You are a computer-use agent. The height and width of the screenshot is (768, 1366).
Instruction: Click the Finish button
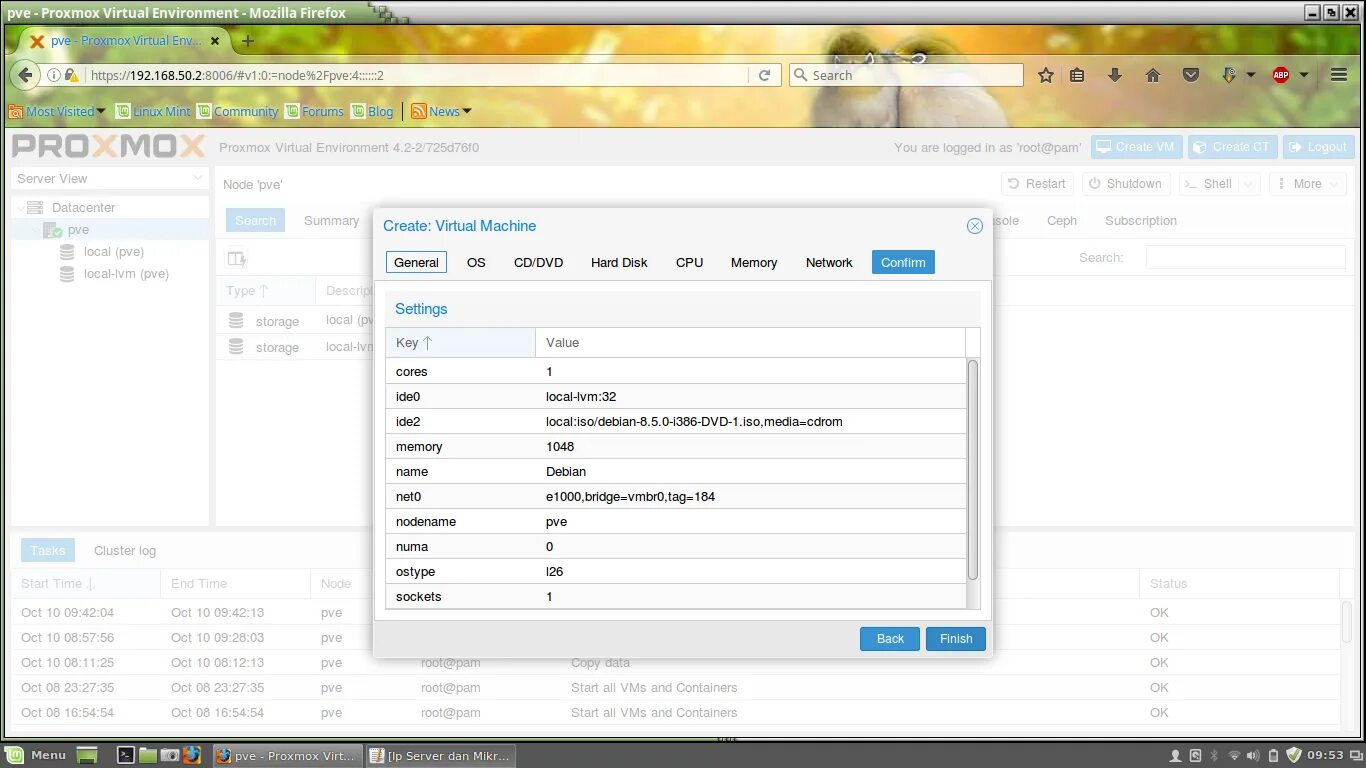[x=956, y=638]
